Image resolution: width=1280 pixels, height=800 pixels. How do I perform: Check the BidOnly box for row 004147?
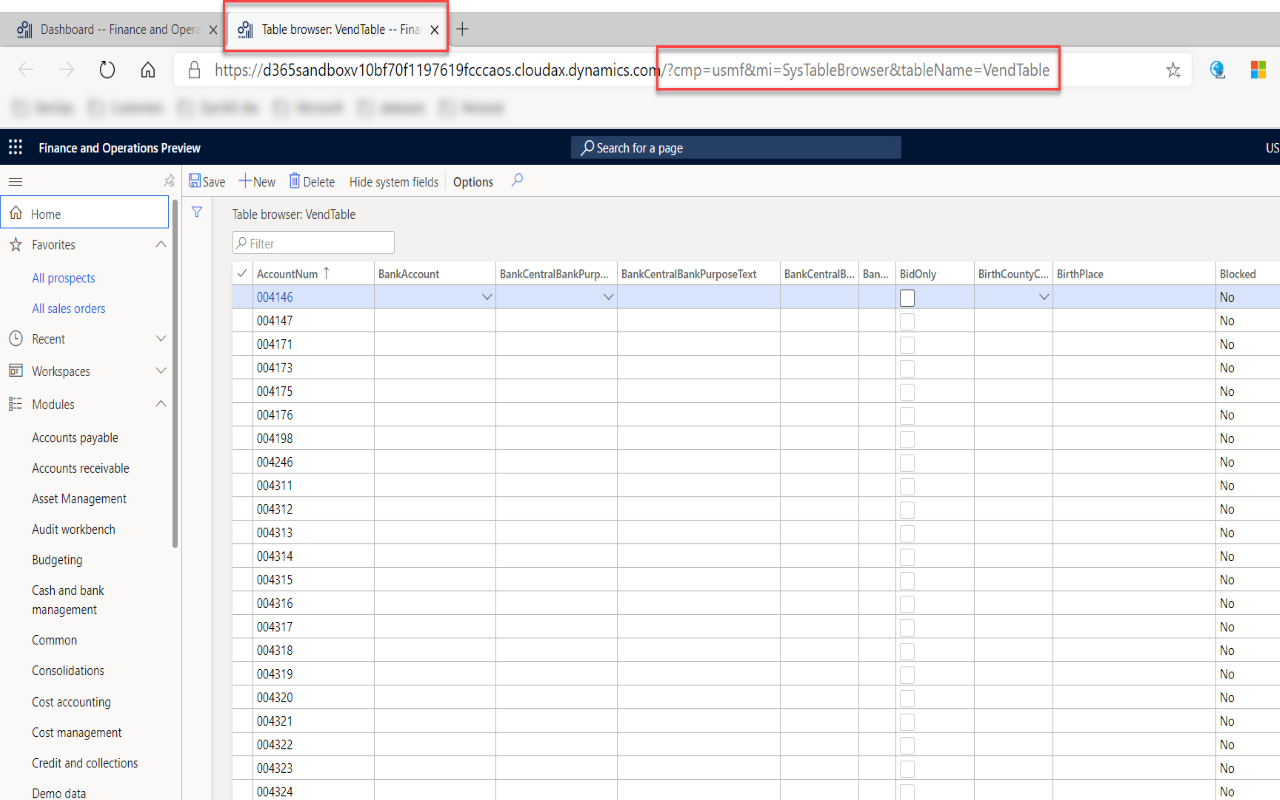(907, 320)
